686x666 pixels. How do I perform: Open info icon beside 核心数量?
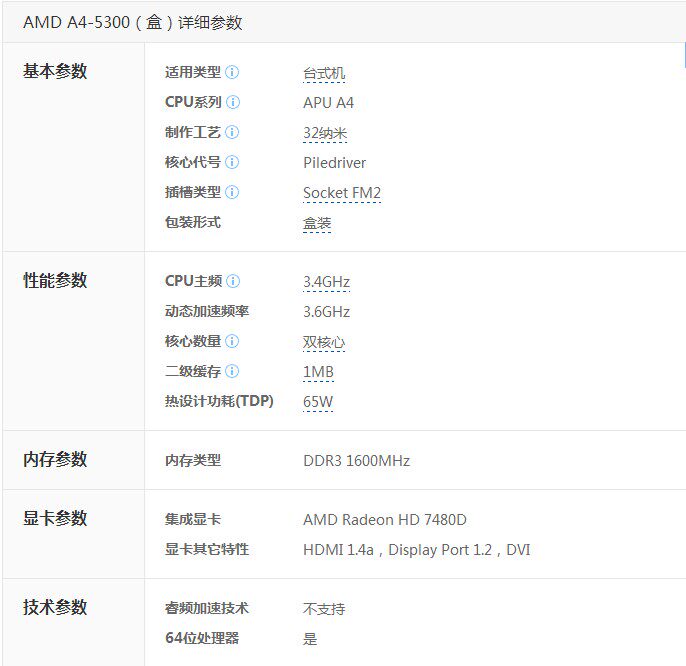[x=232, y=341]
